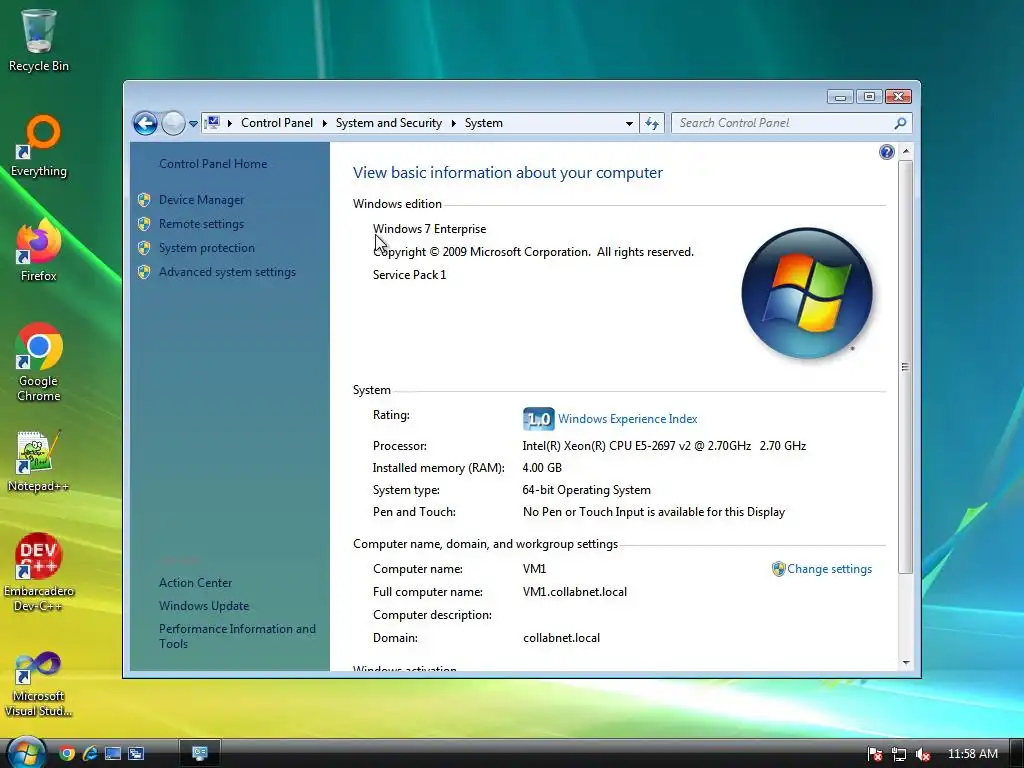Select the Google Chrome desktop shortcut
This screenshot has width=1024, height=768.
point(39,362)
